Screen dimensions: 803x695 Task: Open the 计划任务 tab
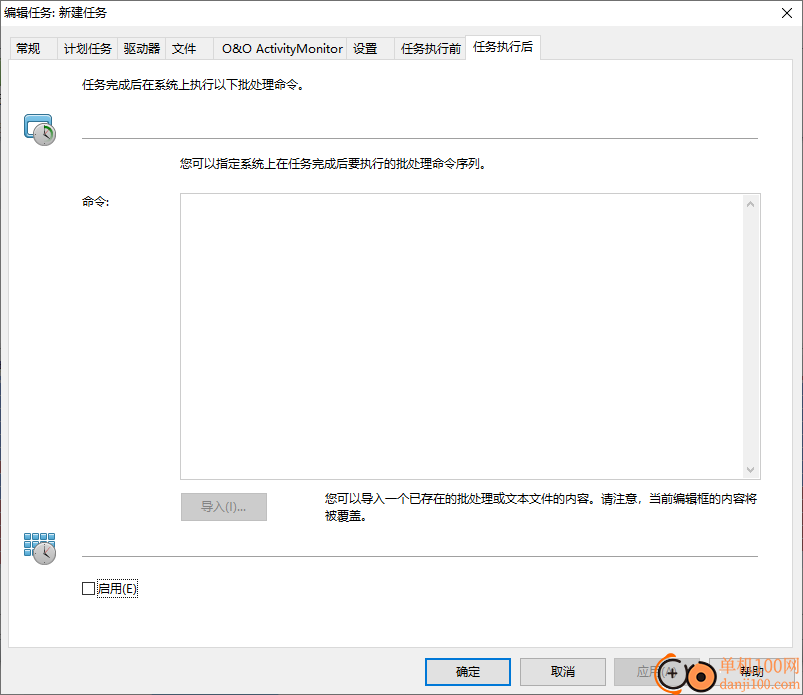(88, 49)
